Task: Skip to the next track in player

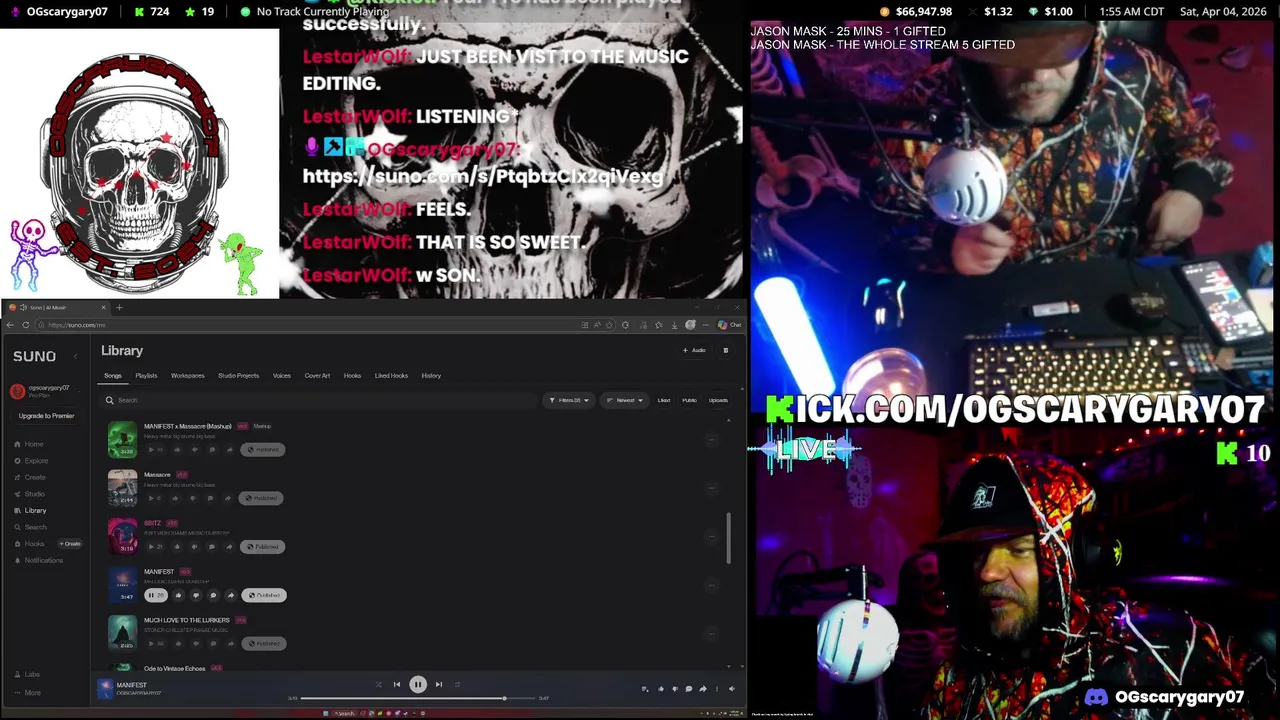Action: [439, 684]
